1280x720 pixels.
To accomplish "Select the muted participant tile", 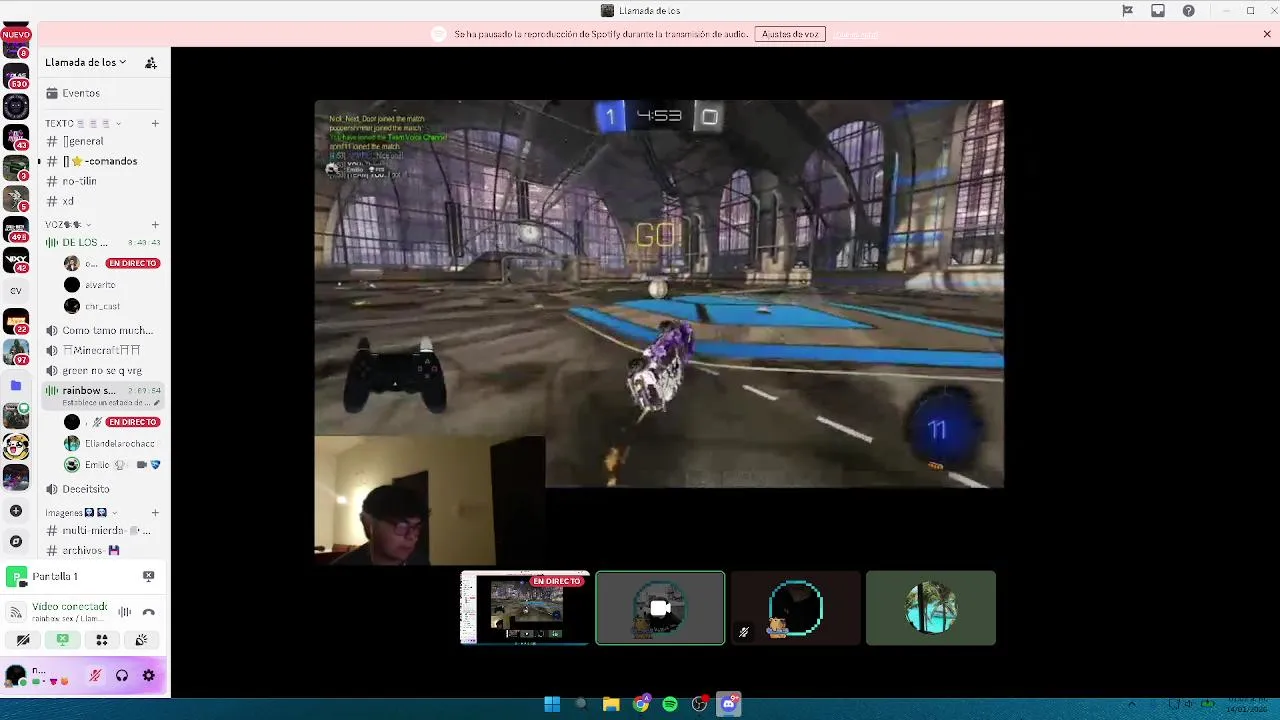I will point(795,608).
